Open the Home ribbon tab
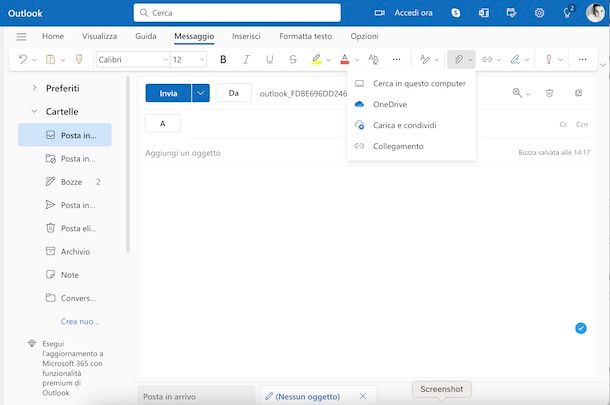610x405 pixels. 53,36
